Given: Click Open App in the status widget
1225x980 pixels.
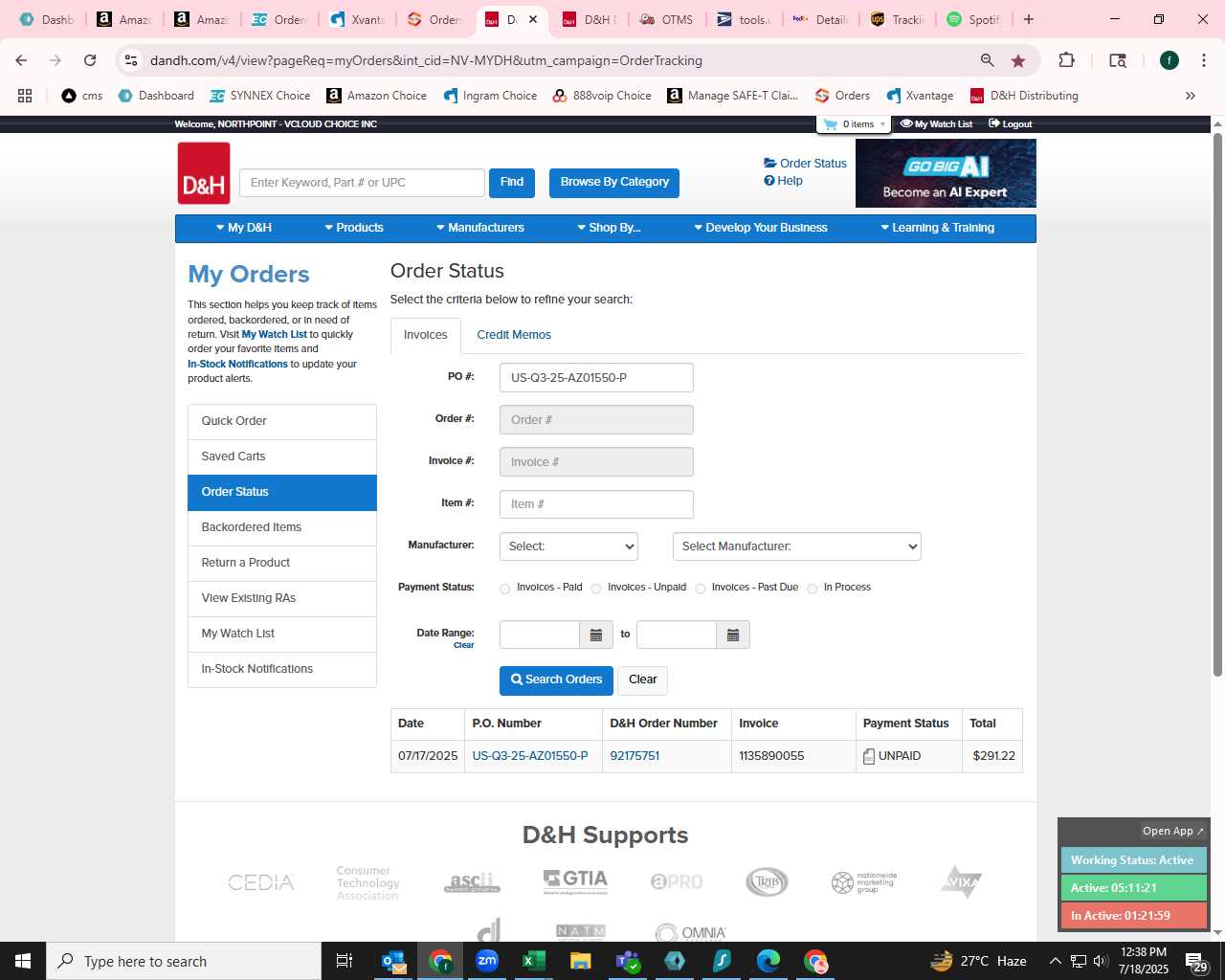Looking at the screenshot, I should point(1172,831).
